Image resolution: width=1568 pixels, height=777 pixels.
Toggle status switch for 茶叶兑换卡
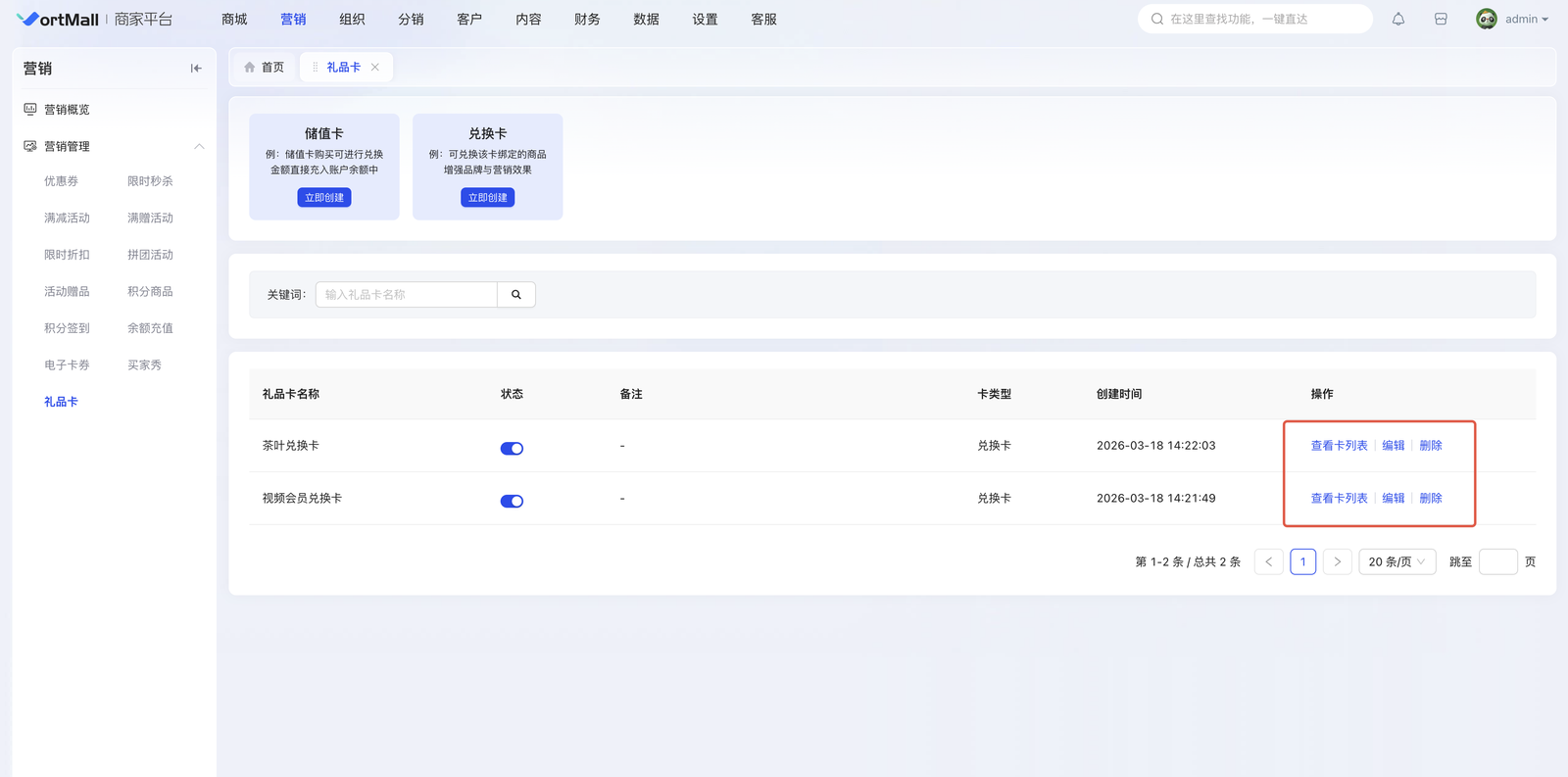pyautogui.click(x=512, y=448)
